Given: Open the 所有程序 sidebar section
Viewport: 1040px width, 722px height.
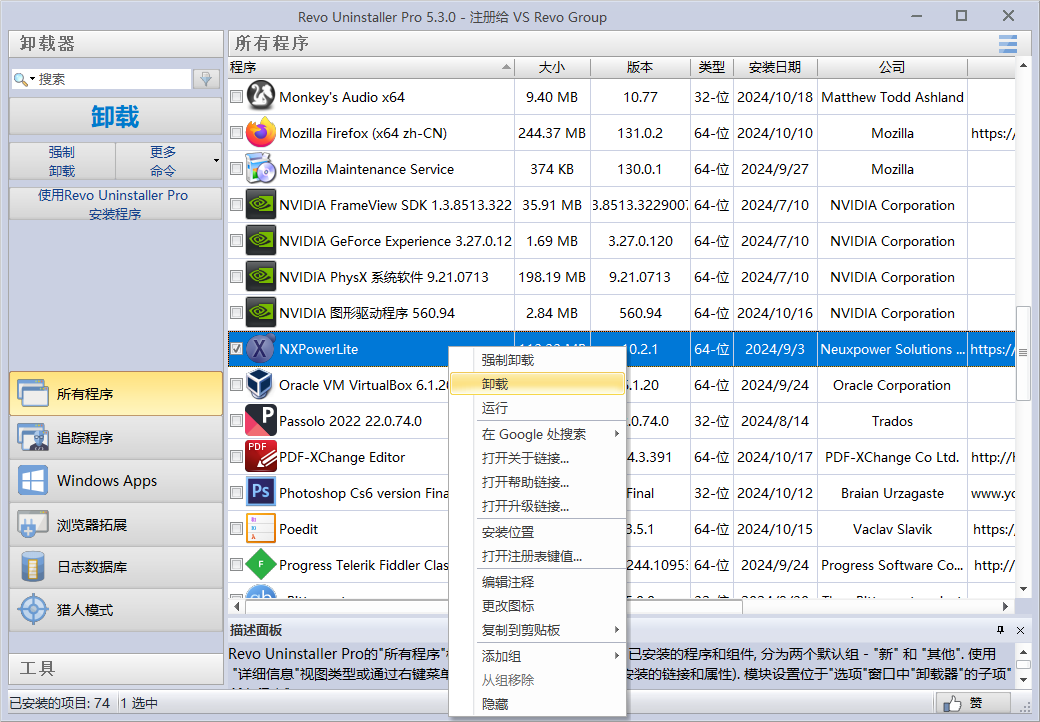Looking at the screenshot, I should click(x=116, y=394).
